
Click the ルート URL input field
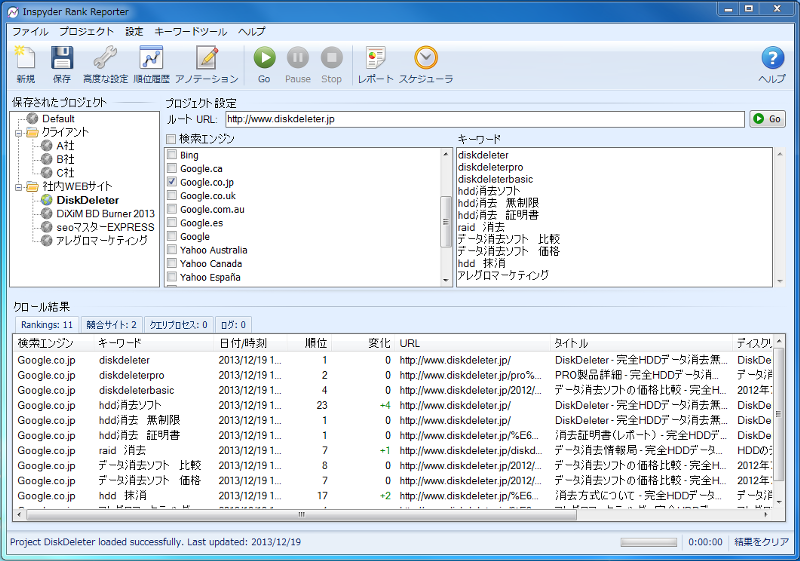485,119
